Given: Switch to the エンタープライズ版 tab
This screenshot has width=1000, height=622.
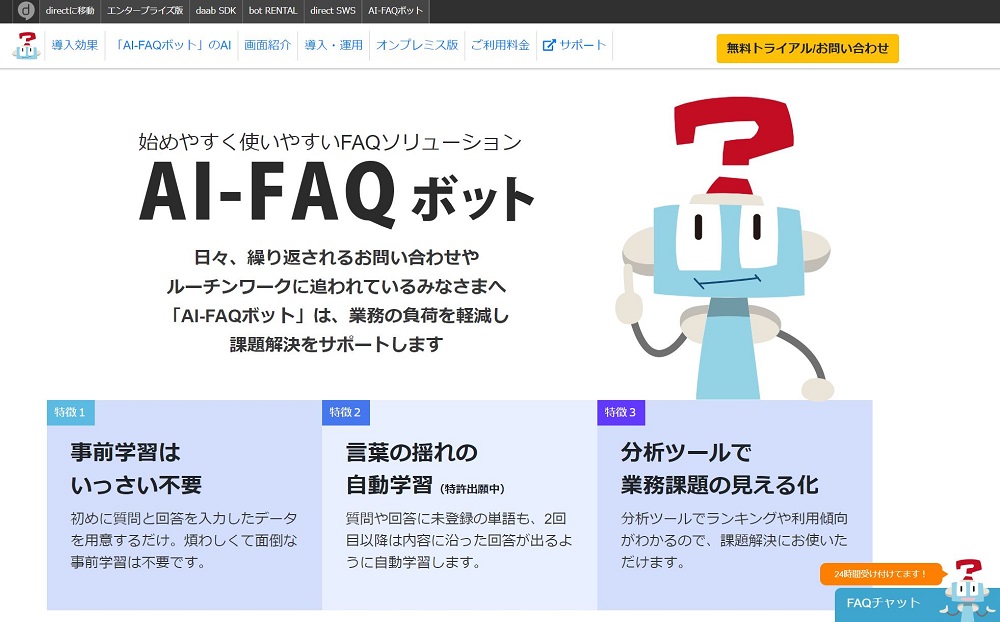Looking at the screenshot, I should click(x=145, y=11).
